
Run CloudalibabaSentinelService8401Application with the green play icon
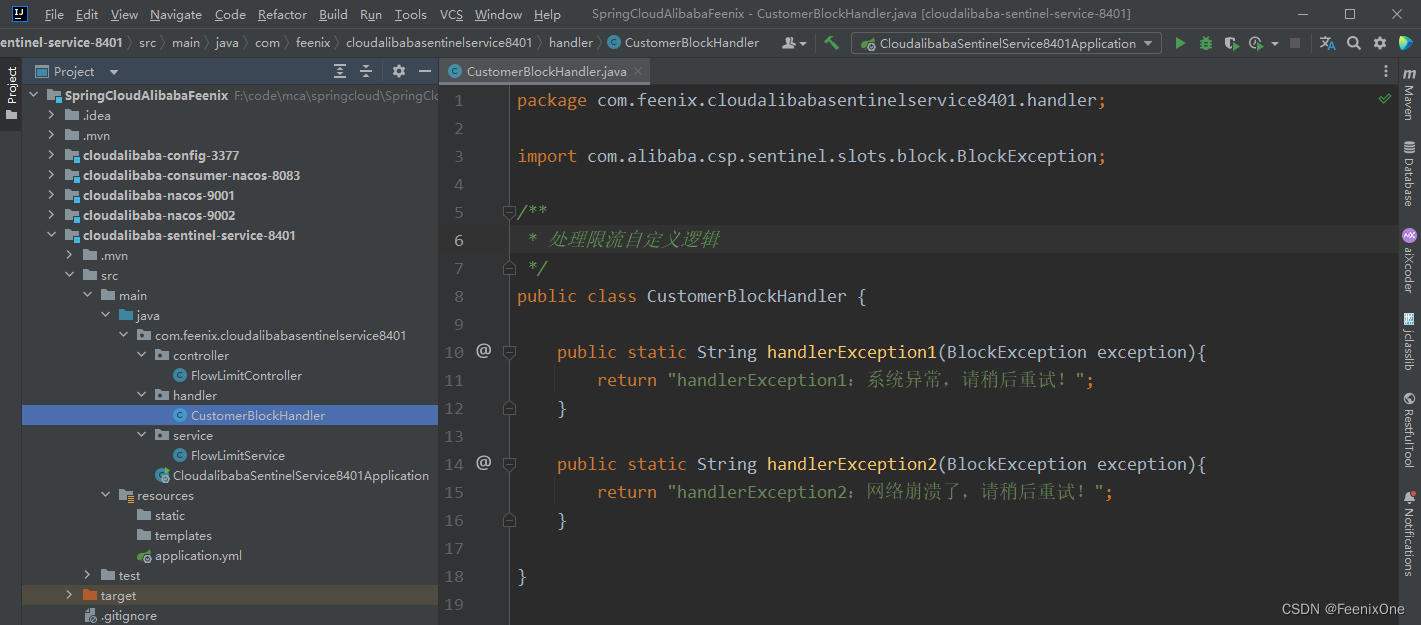click(x=1180, y=43)
